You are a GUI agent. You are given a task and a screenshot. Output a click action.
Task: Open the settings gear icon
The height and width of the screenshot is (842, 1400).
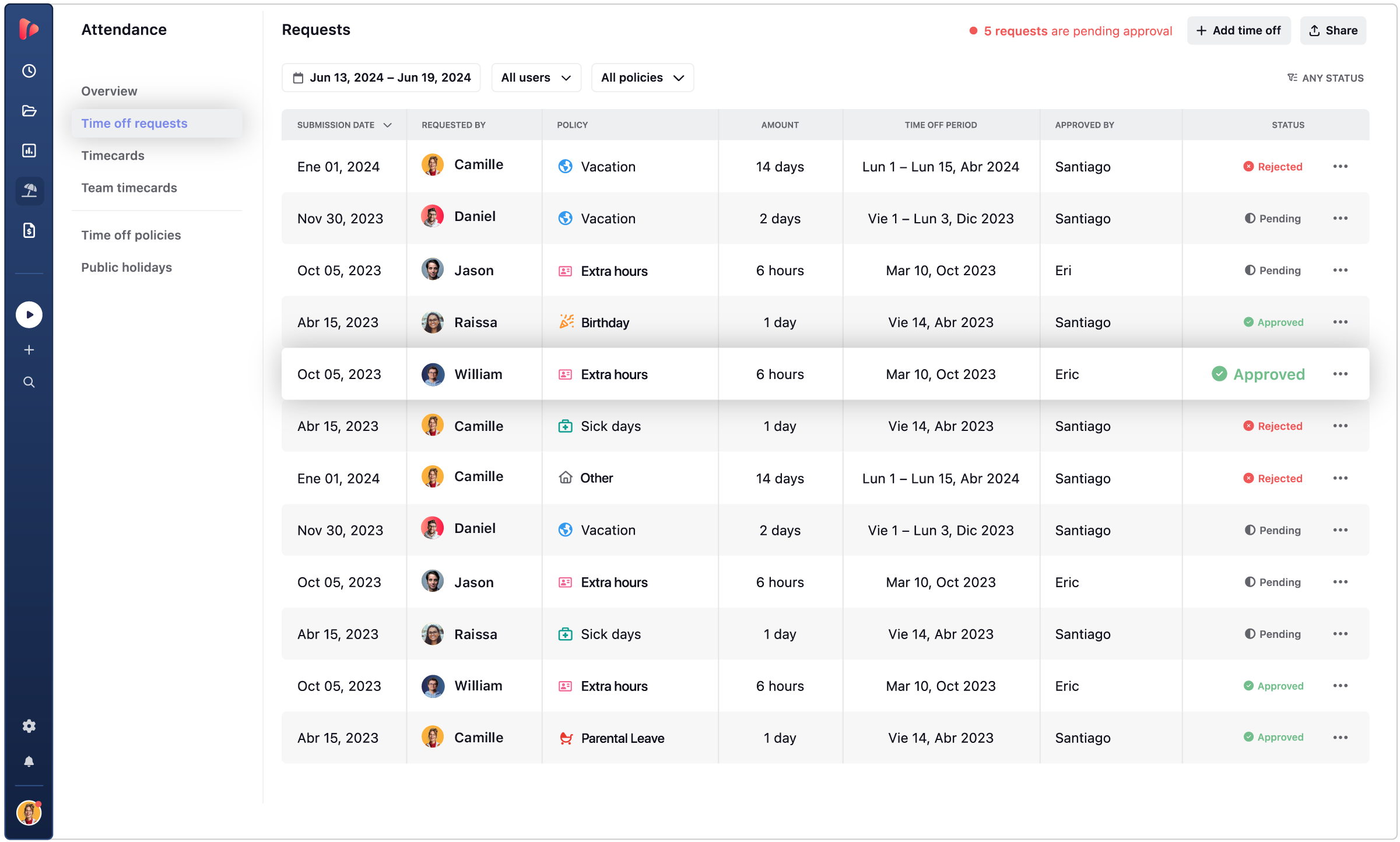[29, 726]
